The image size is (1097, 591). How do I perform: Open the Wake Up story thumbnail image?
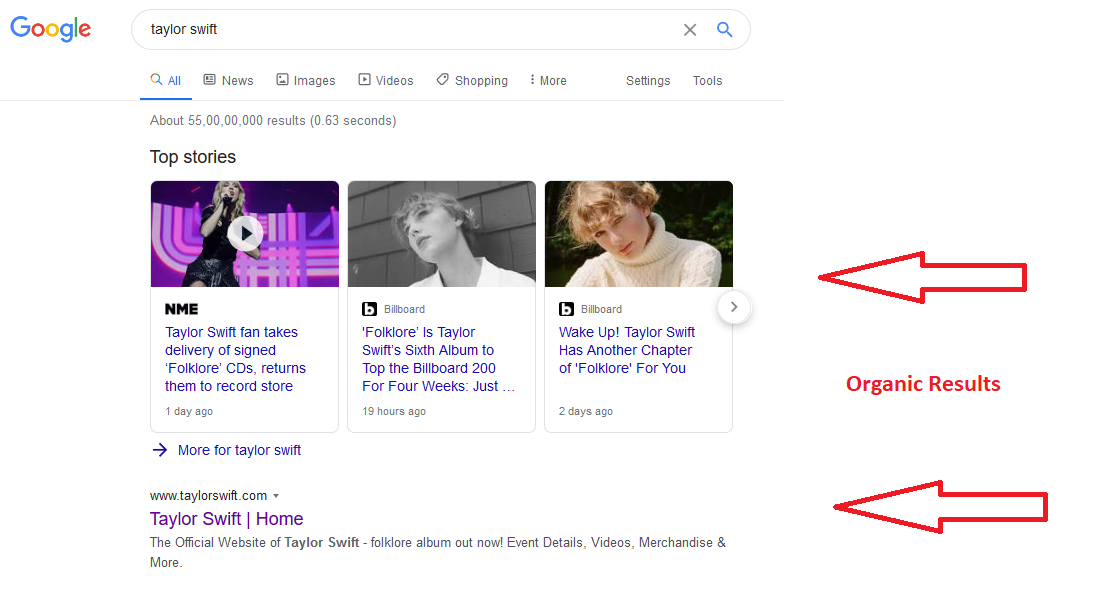639,234
